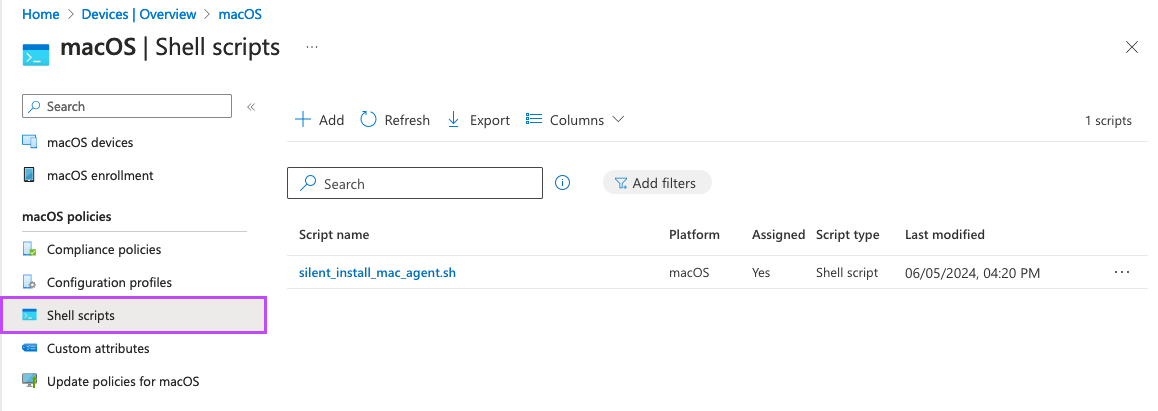Click the Compliance policies icon
This screenshot has width=1158, height=411.
pyautogui.click(x=30, y=249)
